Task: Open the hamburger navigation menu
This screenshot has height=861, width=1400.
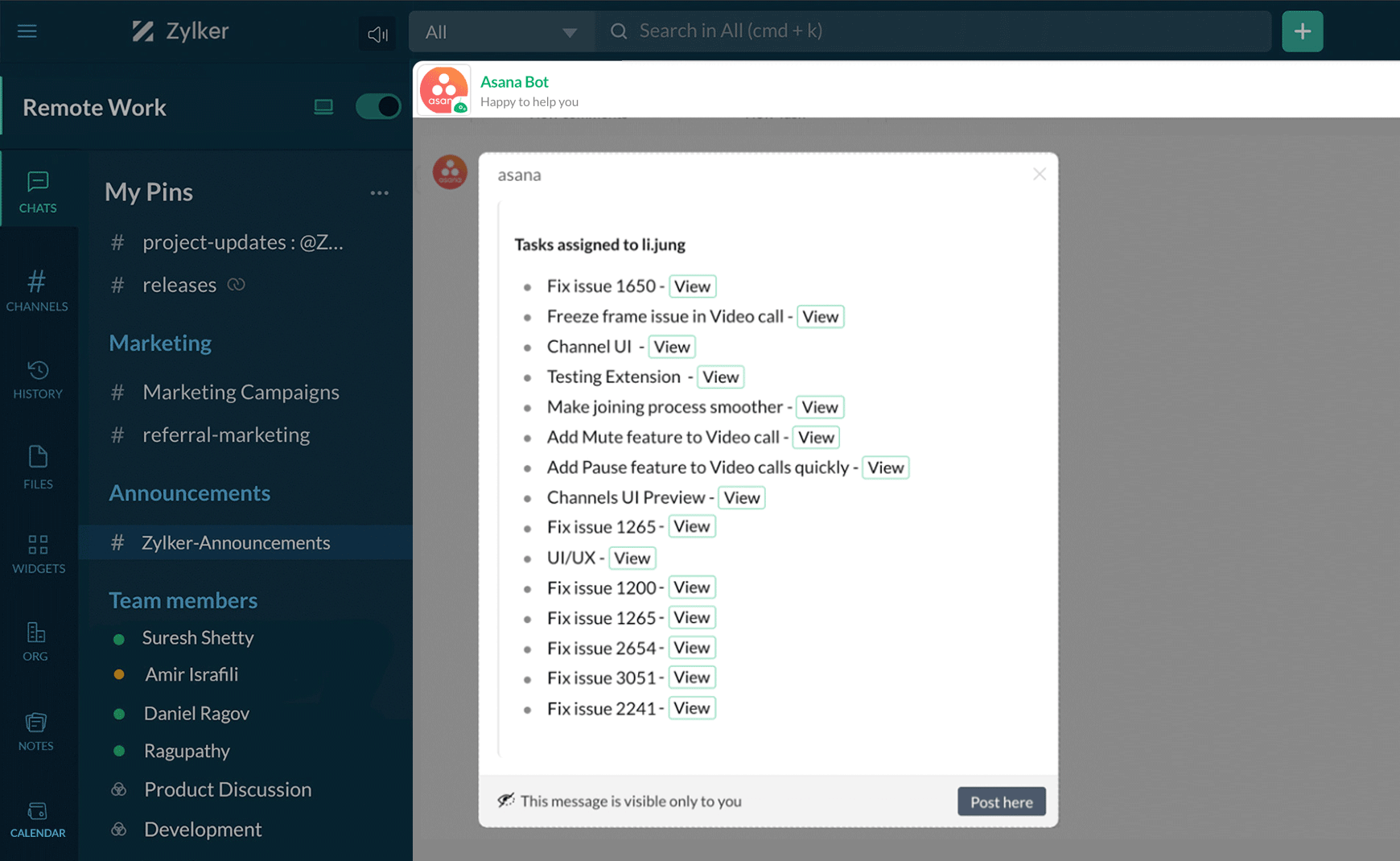Action: coord(27,31)
